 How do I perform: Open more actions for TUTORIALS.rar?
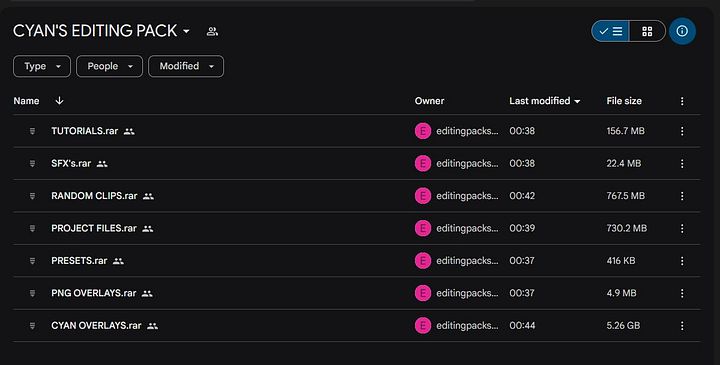click(x=682, y=131)
